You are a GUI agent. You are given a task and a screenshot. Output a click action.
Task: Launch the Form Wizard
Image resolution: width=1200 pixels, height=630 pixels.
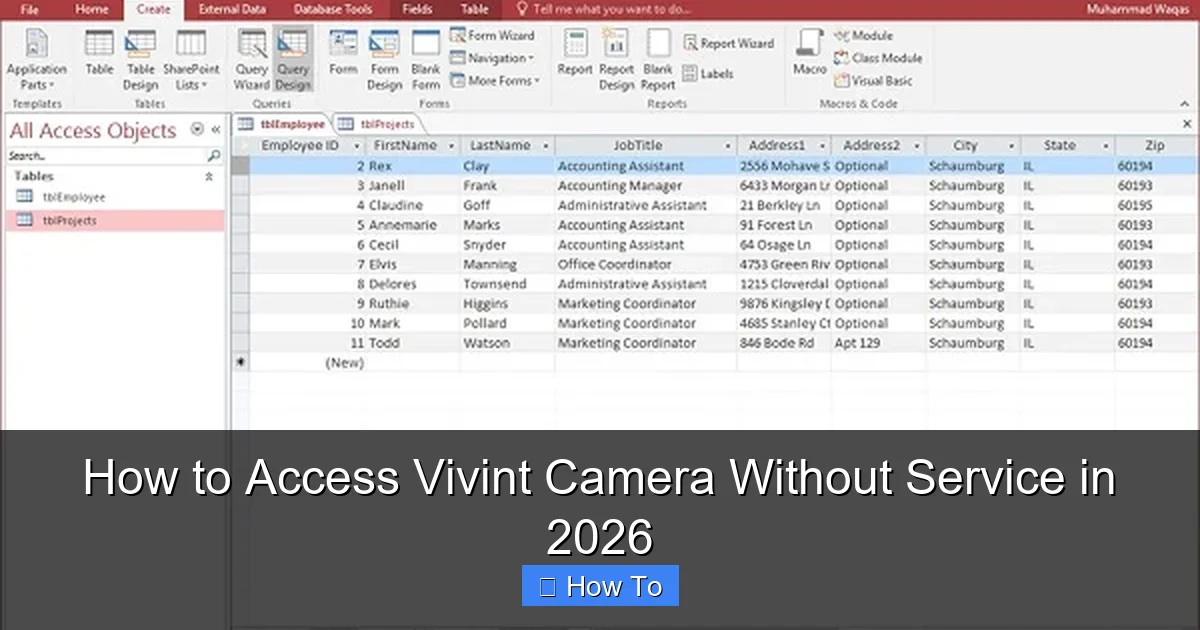tap(494, 35)
